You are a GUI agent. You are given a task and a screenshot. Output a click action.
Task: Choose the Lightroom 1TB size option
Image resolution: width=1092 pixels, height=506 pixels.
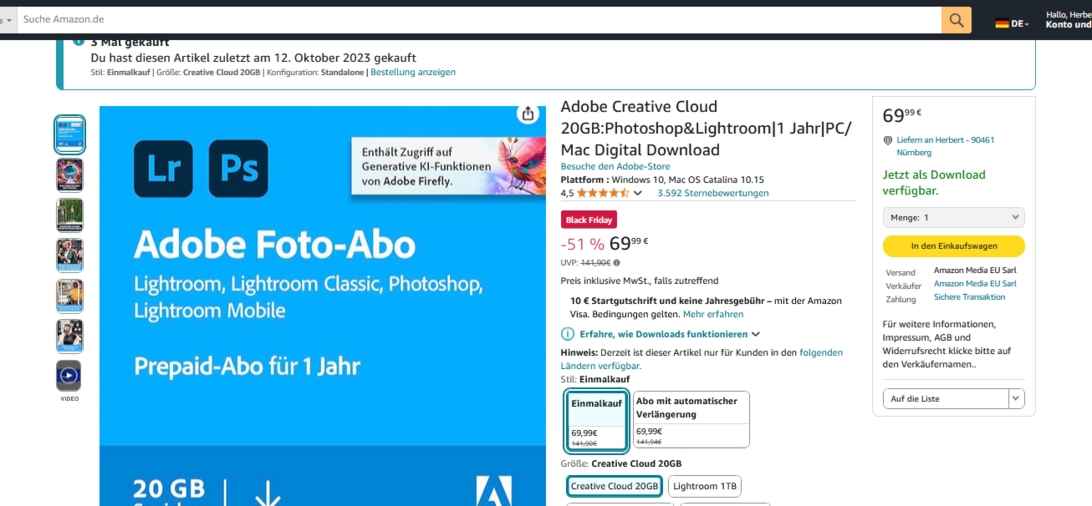coord(704,486)
